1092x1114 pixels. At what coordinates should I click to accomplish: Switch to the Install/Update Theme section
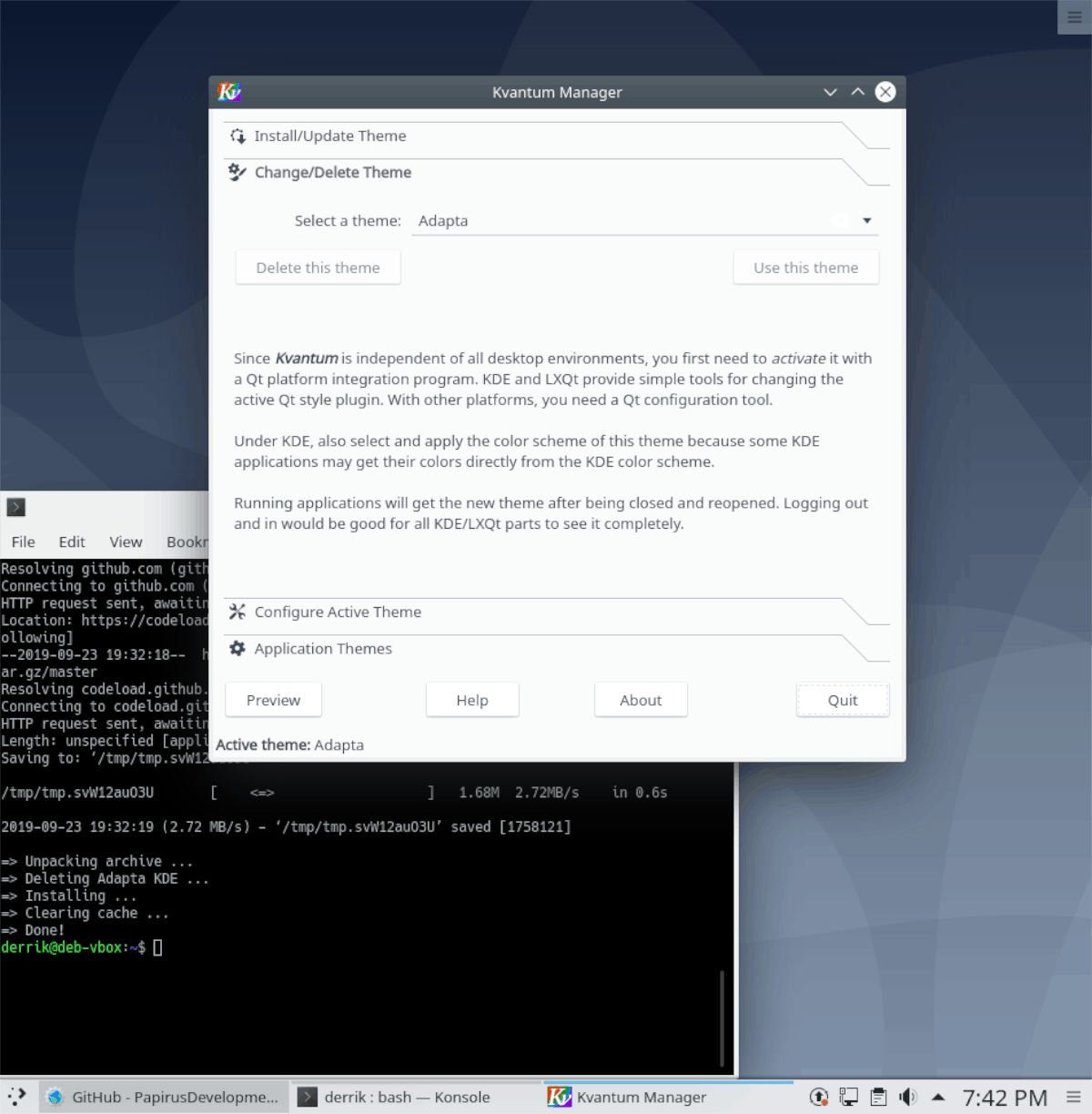coord(330,136)
